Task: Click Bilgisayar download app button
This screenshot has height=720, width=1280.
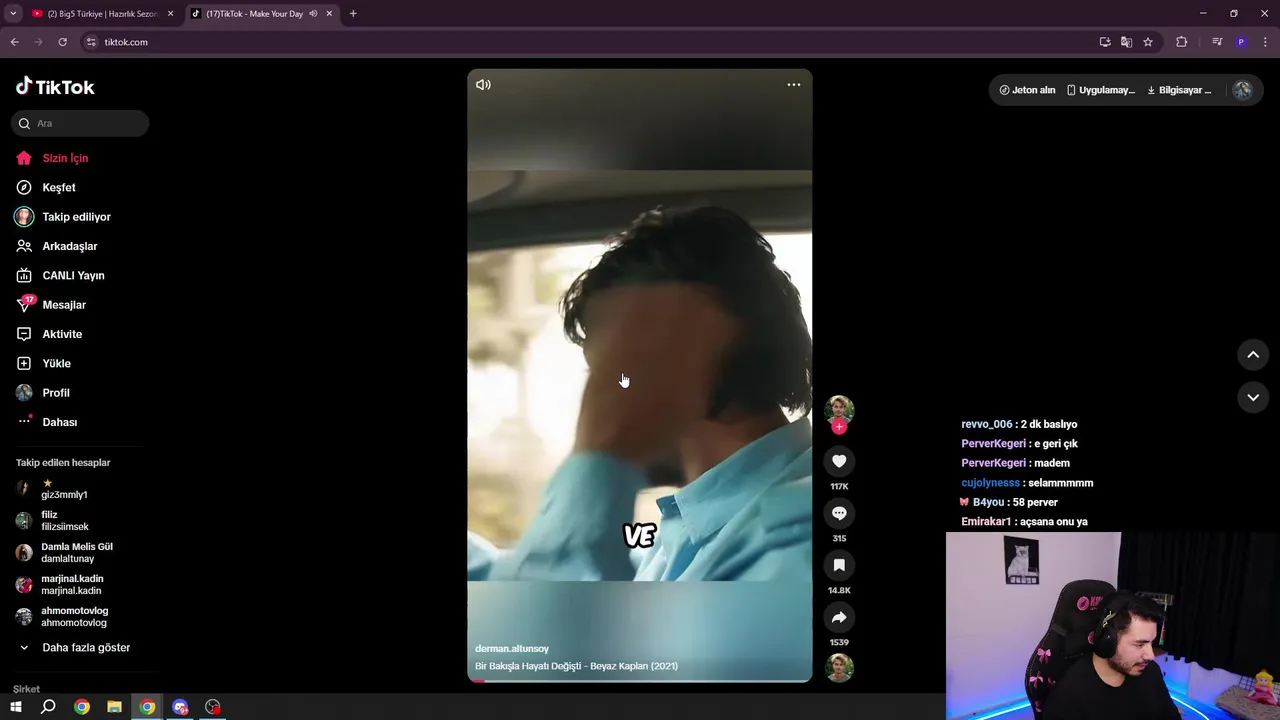Action: 1179,90
